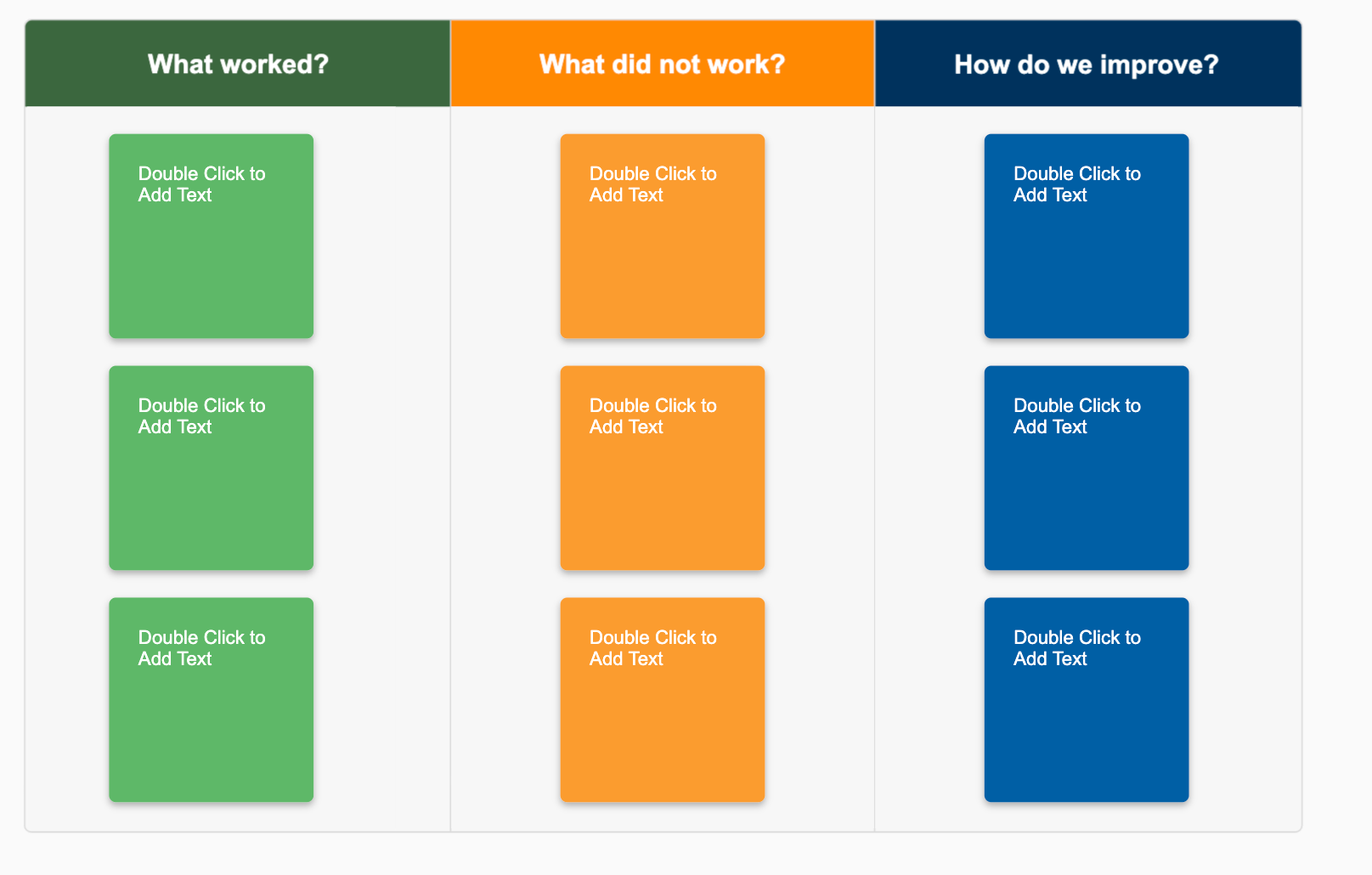Image resolution: width=1372 pixels, height=875 pixels.
Task: Click empty space right of bottom blue note
Action: point(1245,700)
